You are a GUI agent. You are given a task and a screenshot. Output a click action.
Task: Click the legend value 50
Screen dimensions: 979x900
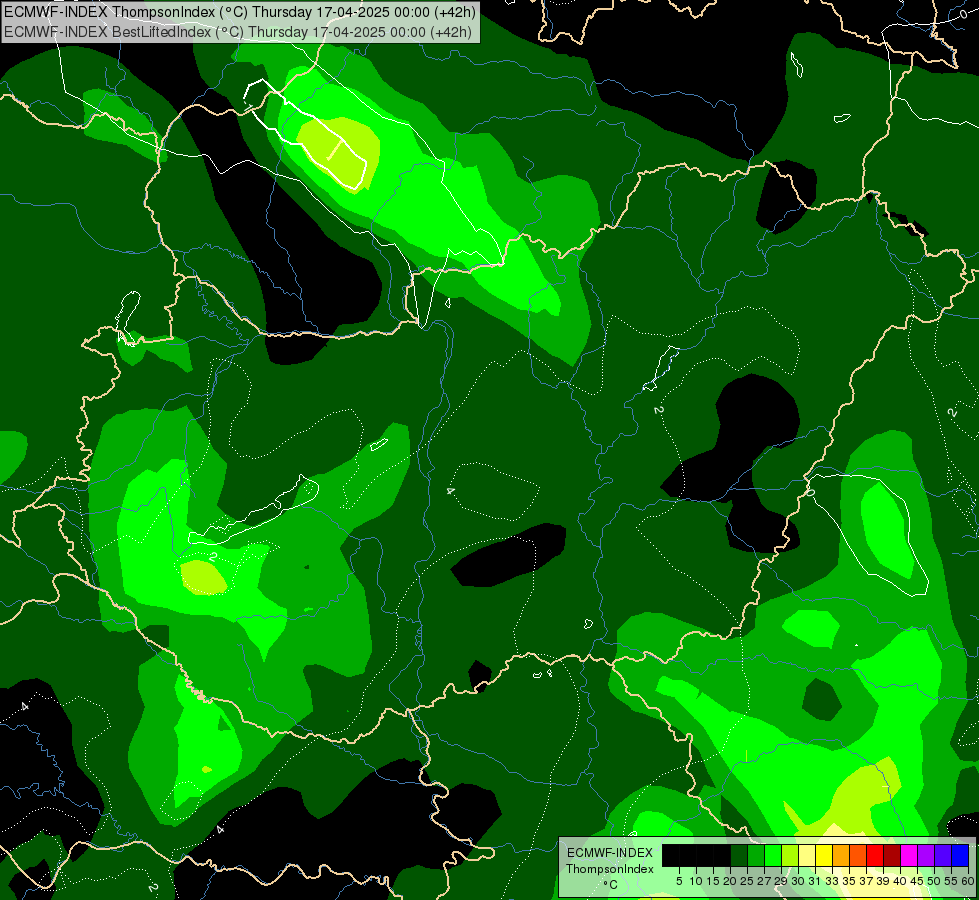934,881
